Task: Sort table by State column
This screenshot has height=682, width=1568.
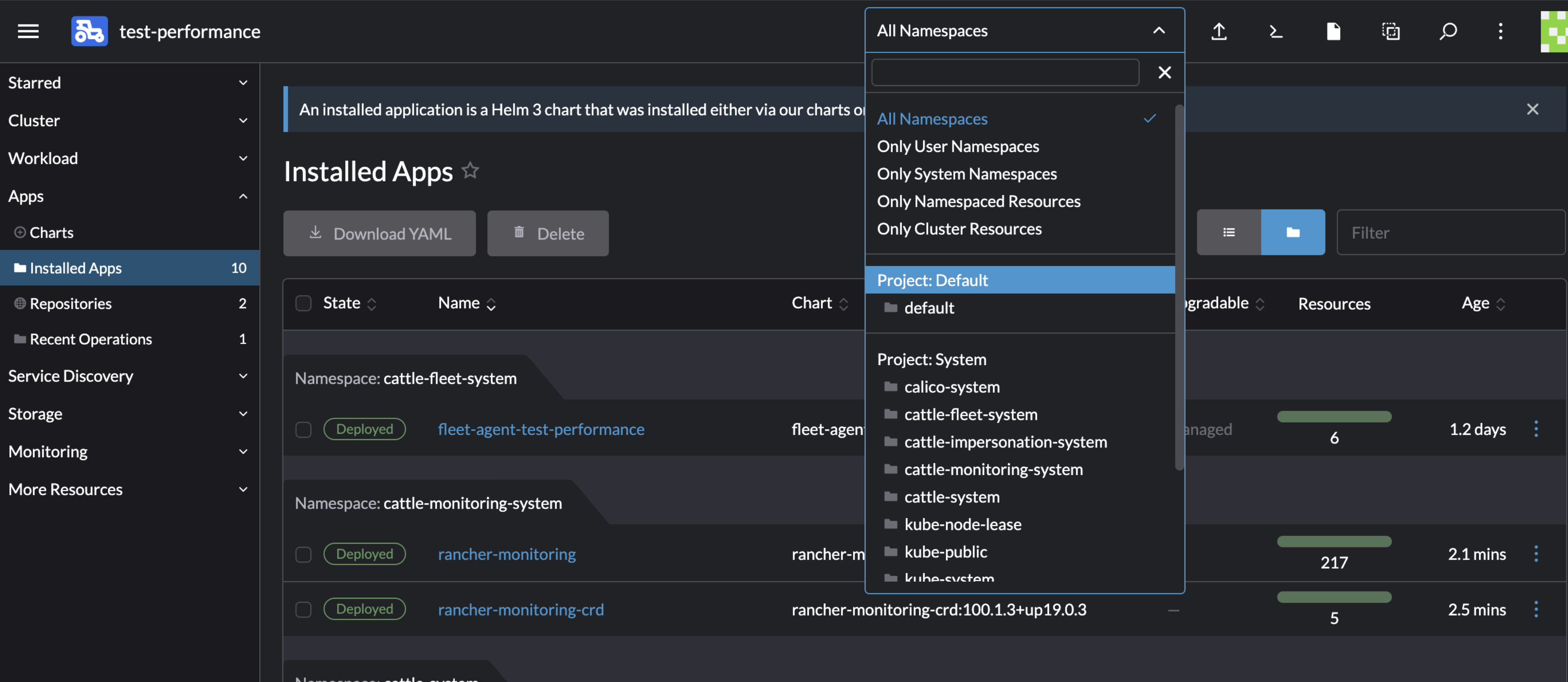Action: pyautogui.click(x=350, y=303)
